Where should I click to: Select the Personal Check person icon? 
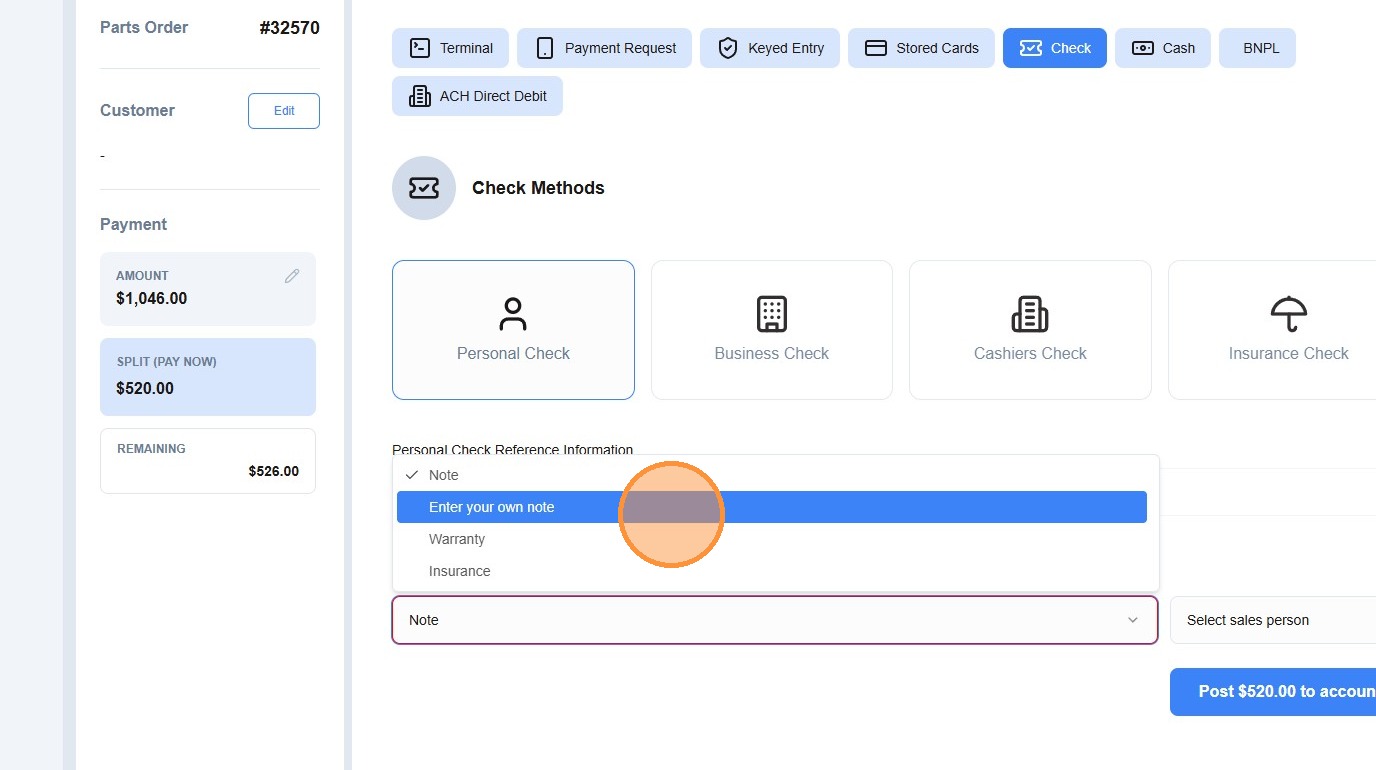pos(513,314)
